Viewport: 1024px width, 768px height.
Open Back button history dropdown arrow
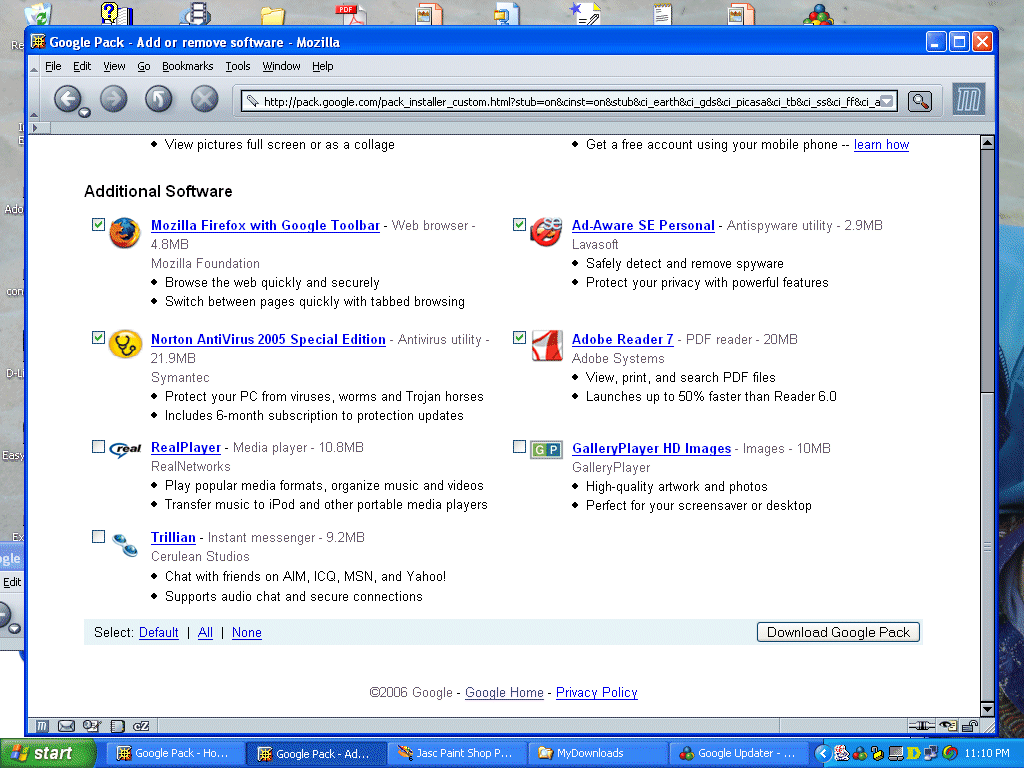pyautogui.click(x=84, y=113)
